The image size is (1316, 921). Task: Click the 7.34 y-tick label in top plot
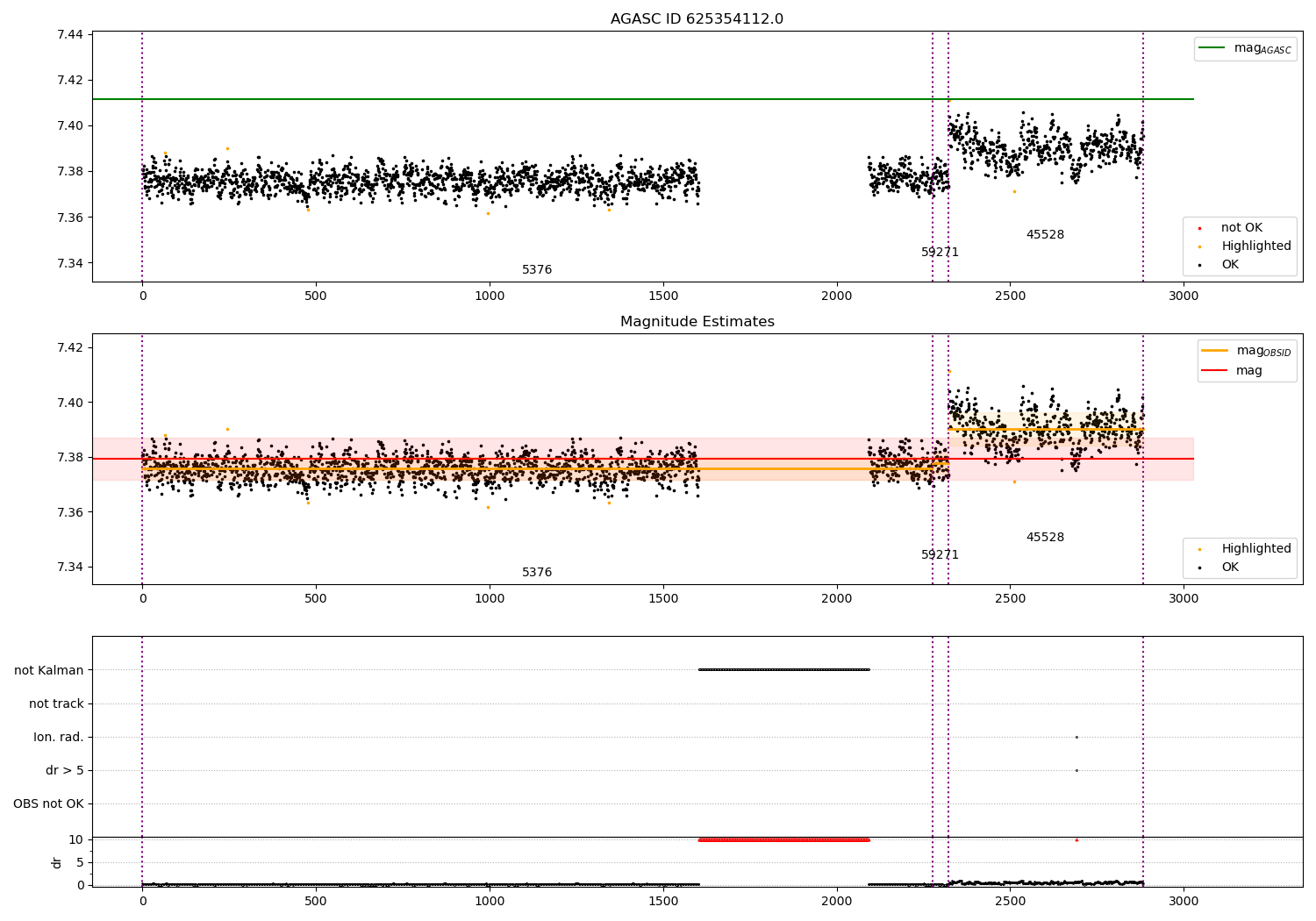[69, 263]
